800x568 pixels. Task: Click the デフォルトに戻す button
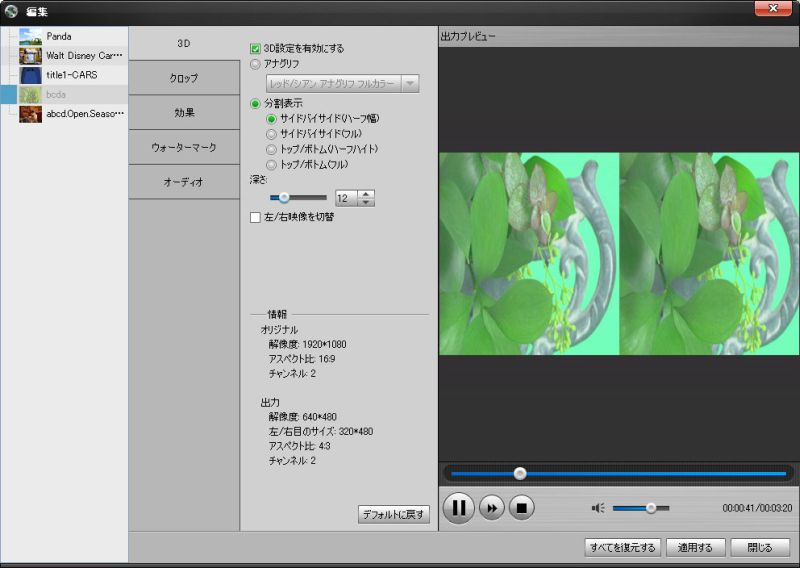393,514
